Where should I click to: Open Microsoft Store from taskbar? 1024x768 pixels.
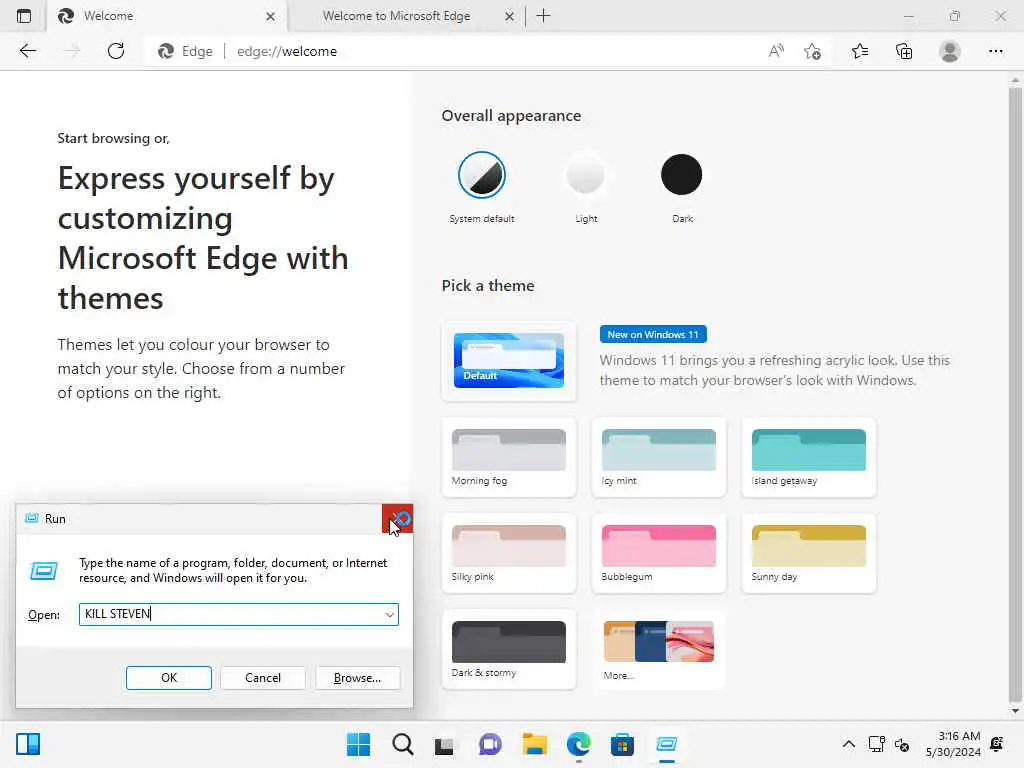[x=622, y=744]
